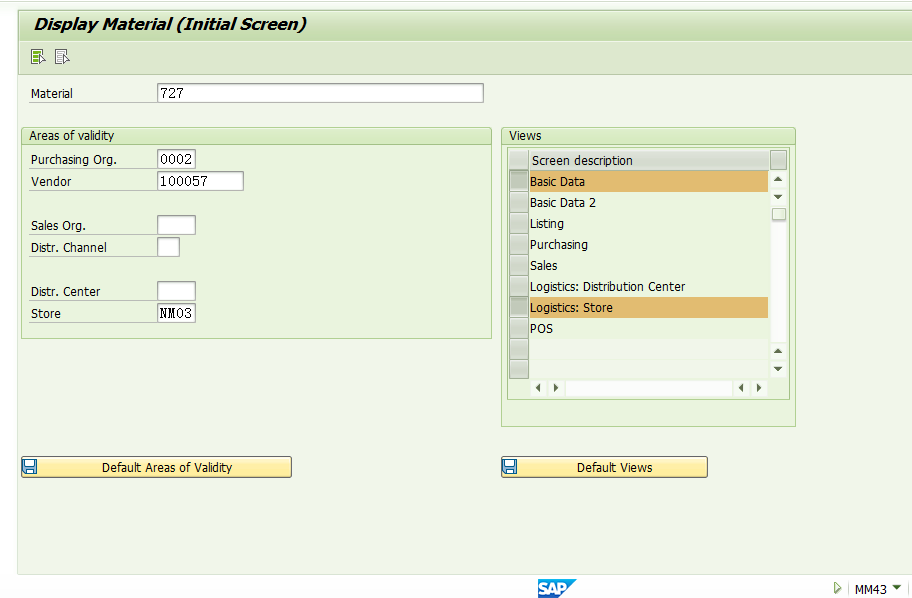The height and width of the screenshot is (598, 912).
Task: Click the MM43 transaction code text
Action: click(870, 589)
